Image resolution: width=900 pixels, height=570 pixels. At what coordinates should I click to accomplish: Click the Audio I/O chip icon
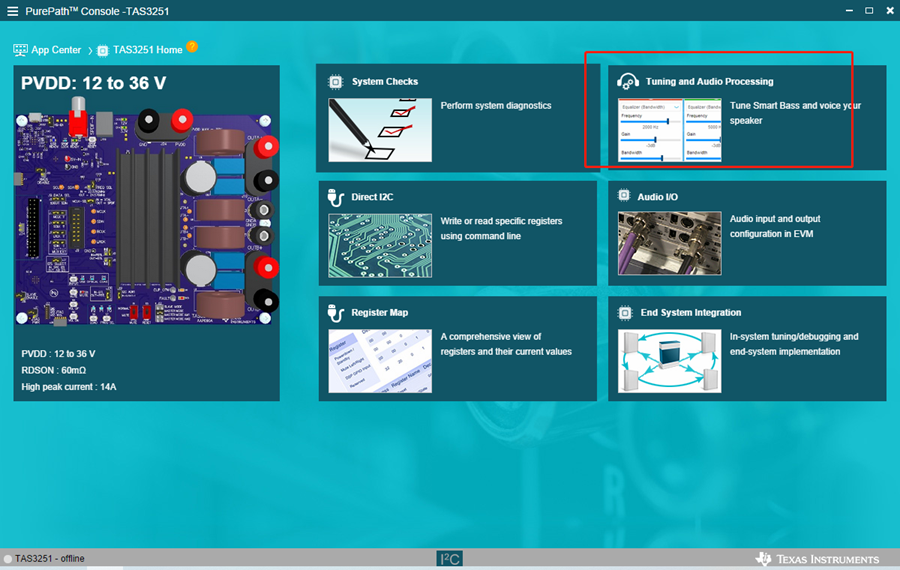[x=624, y=196]
